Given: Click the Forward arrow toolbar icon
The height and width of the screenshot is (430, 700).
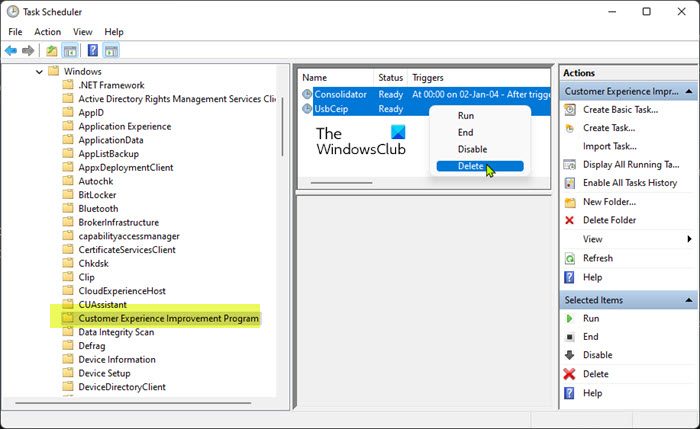Looking at the screenshot, I should point(28,50).
